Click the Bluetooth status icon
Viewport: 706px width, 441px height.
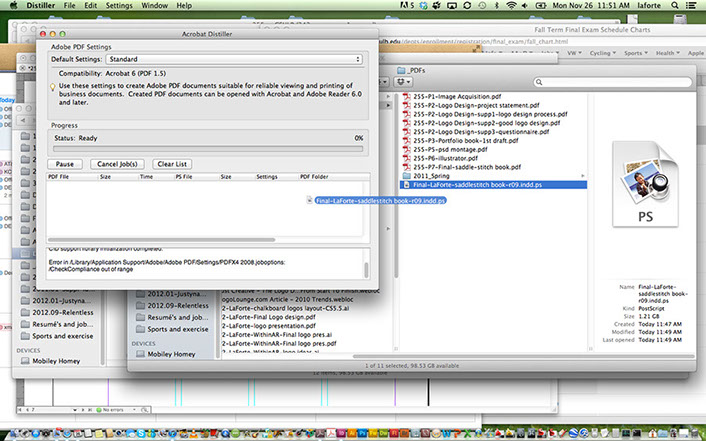click(497, 5)
